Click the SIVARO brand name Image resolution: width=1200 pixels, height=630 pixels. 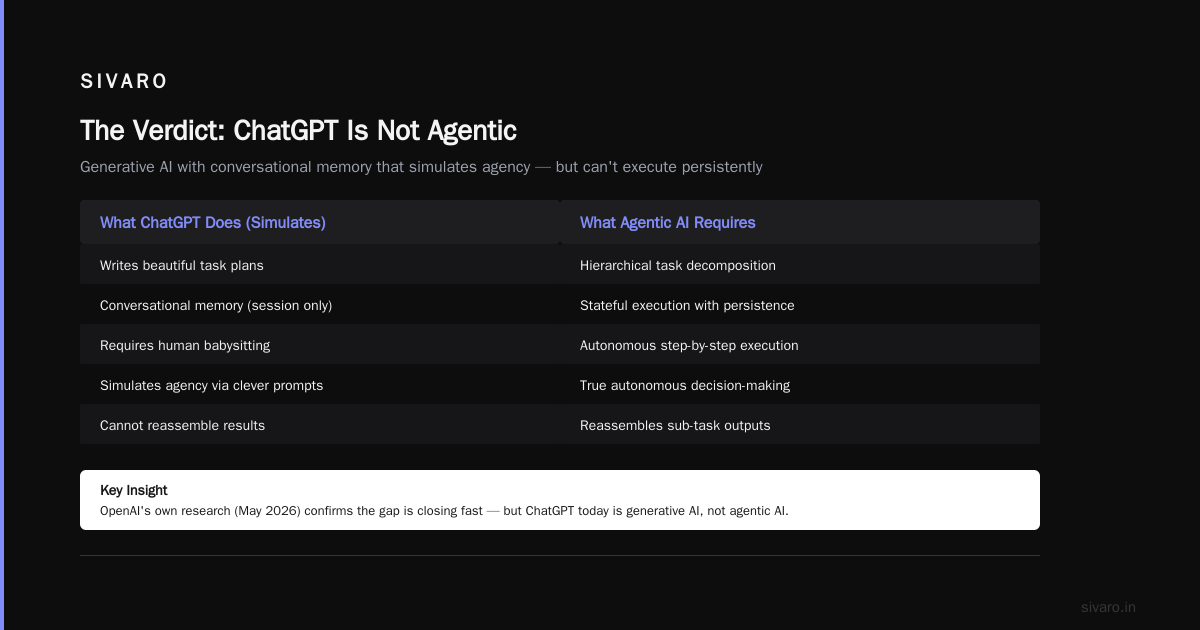tap(124, 81)
